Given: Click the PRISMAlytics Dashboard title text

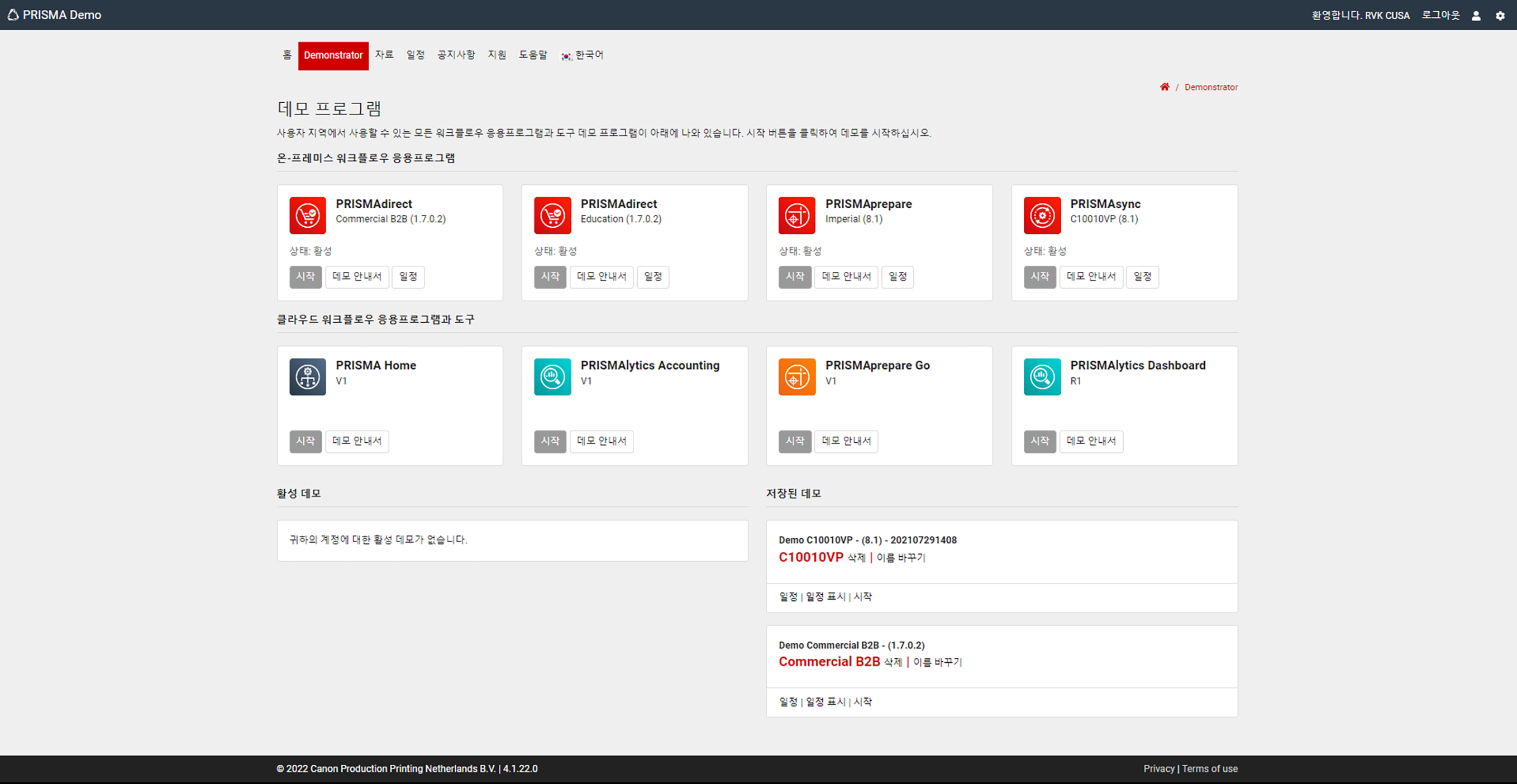Looking at the screenshot, I should click(1138, 366).
